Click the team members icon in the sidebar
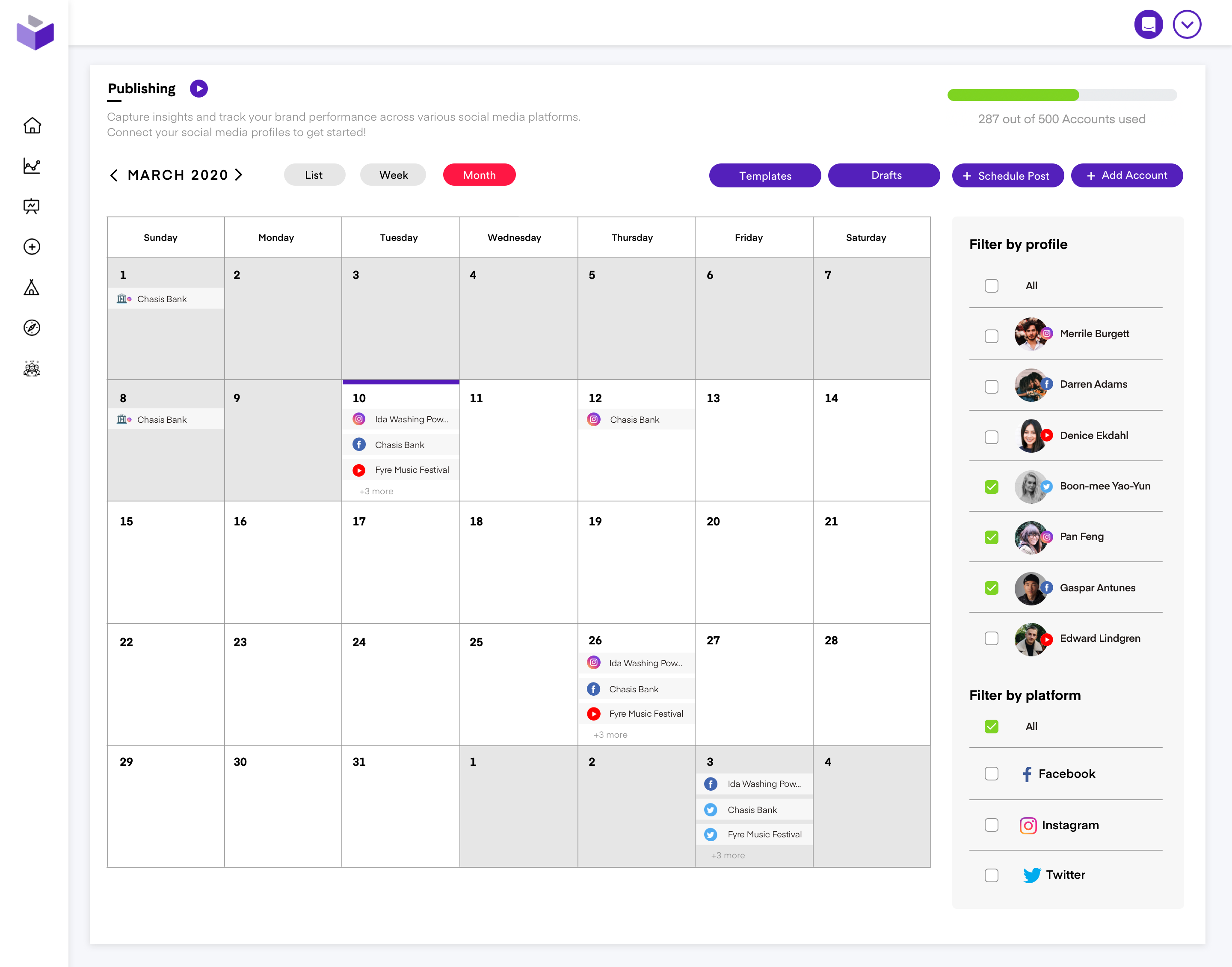The image size is (1232, 967). point(32,368)
